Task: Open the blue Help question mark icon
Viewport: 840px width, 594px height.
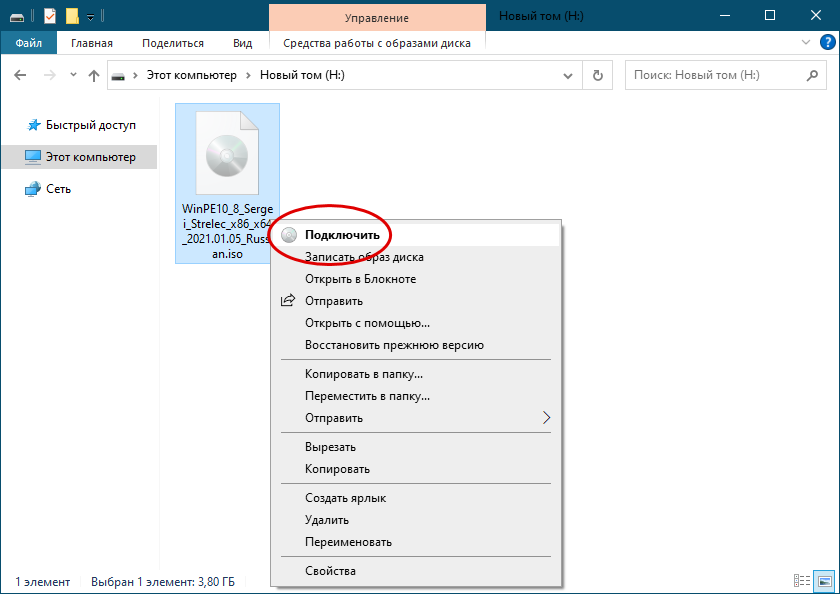Action: pyautogui.click(x=828, y=42)
